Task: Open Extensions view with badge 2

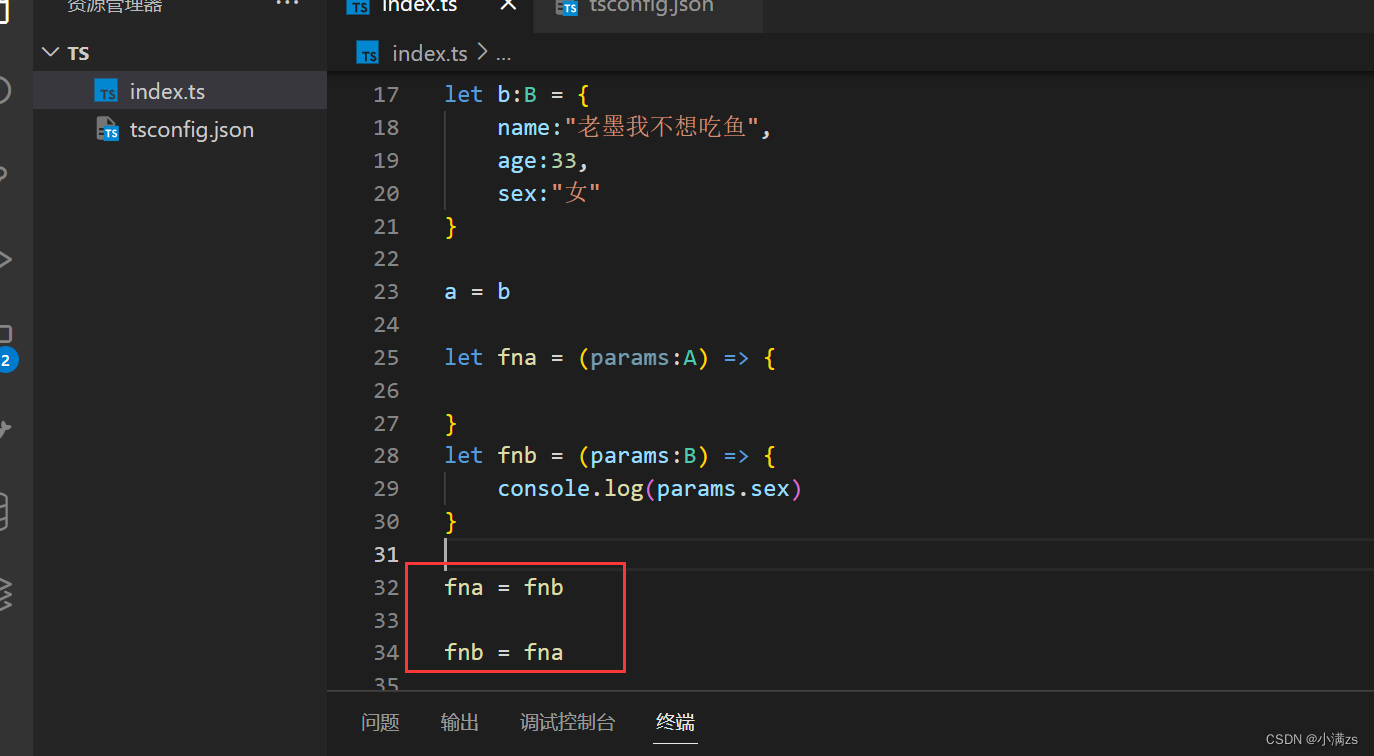Action: point(6,347)
